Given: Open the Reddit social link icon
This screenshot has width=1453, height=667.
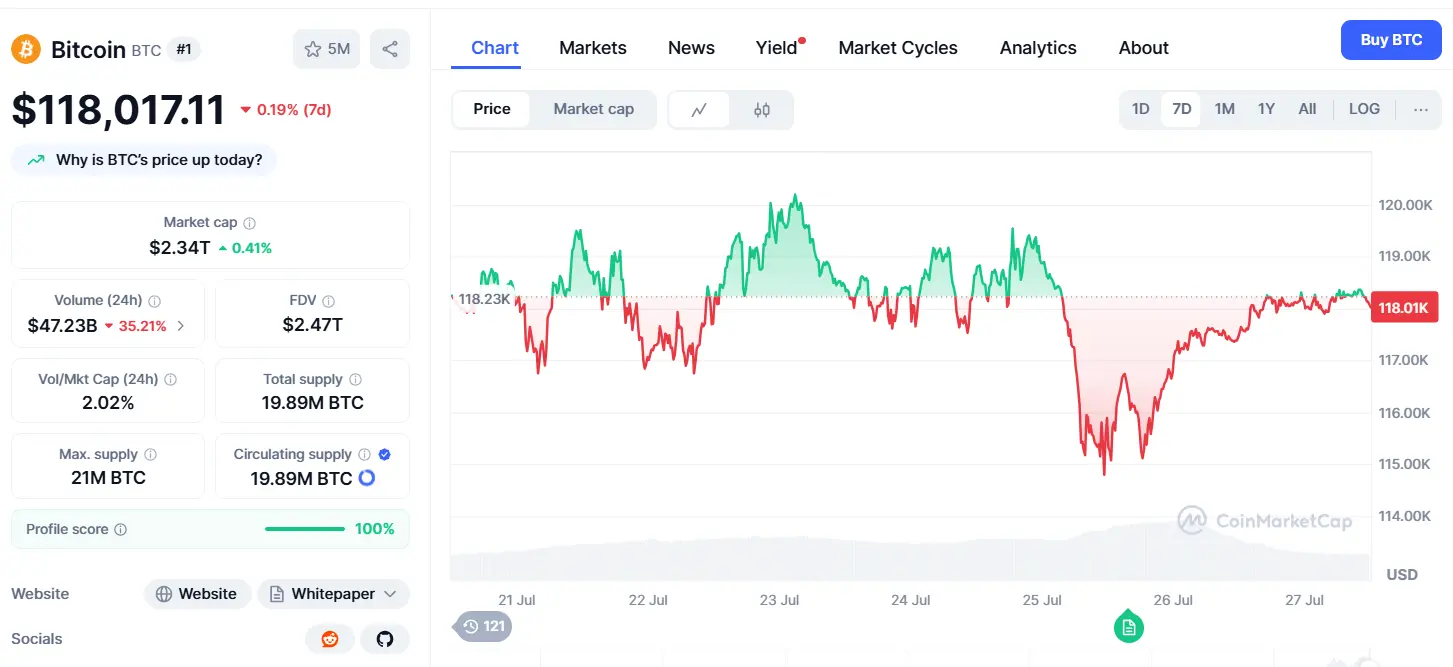Looking at the screenshot, I should pyautogui.click(x=330, y=639).
